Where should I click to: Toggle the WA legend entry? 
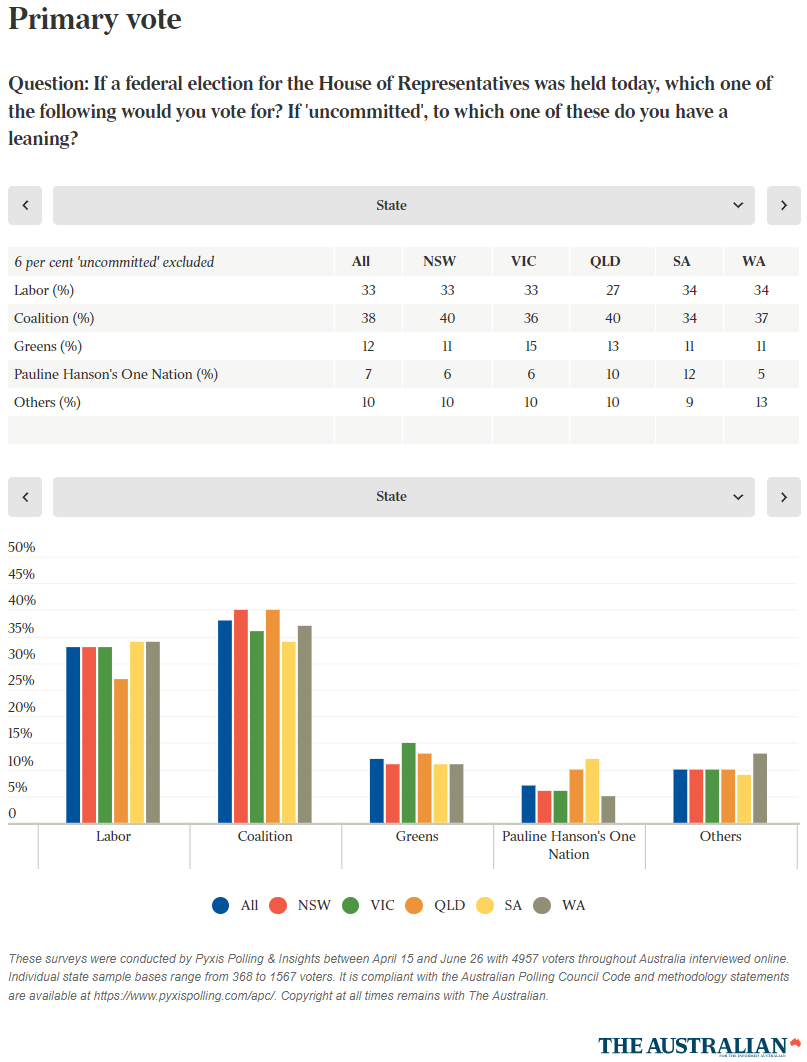point(560,905)
